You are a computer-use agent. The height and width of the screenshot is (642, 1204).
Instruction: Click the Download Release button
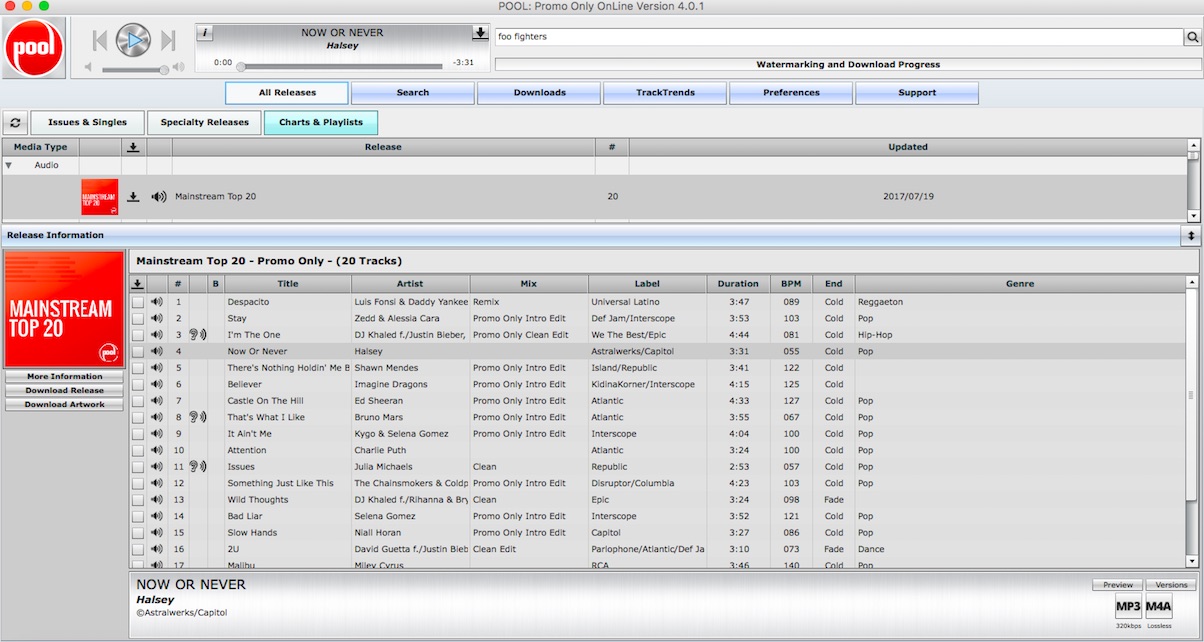[64, 391]
